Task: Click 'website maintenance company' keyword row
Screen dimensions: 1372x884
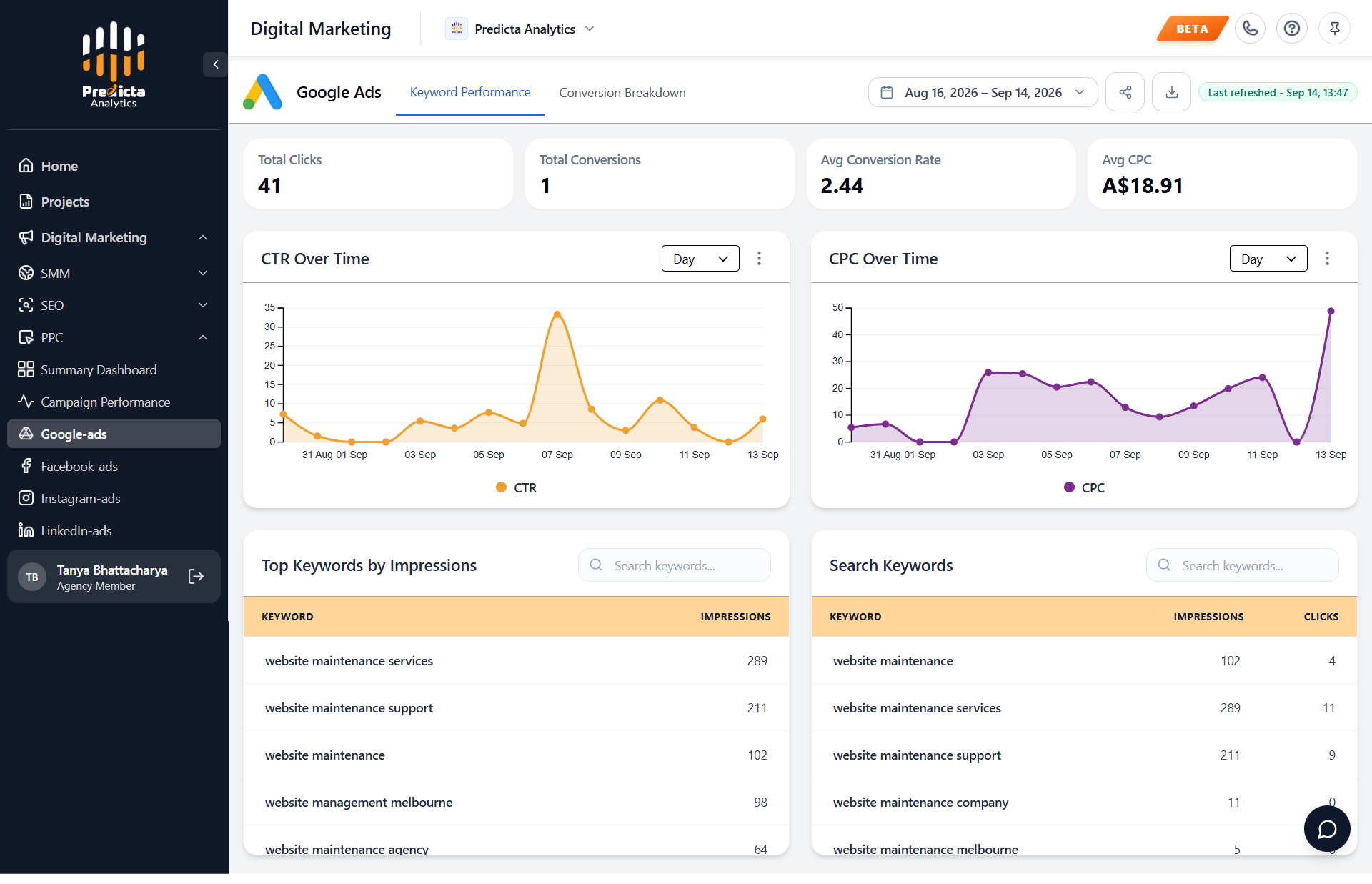Action: click(x=1084, y=802)
